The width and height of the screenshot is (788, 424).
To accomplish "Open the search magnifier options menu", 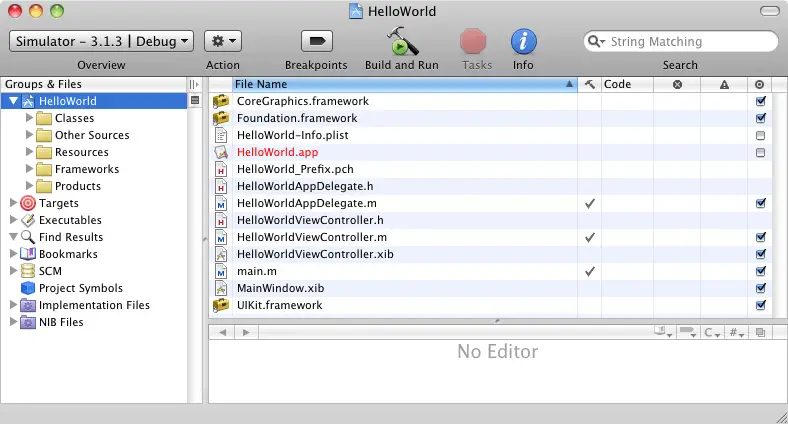I will (x=597, y=41).
